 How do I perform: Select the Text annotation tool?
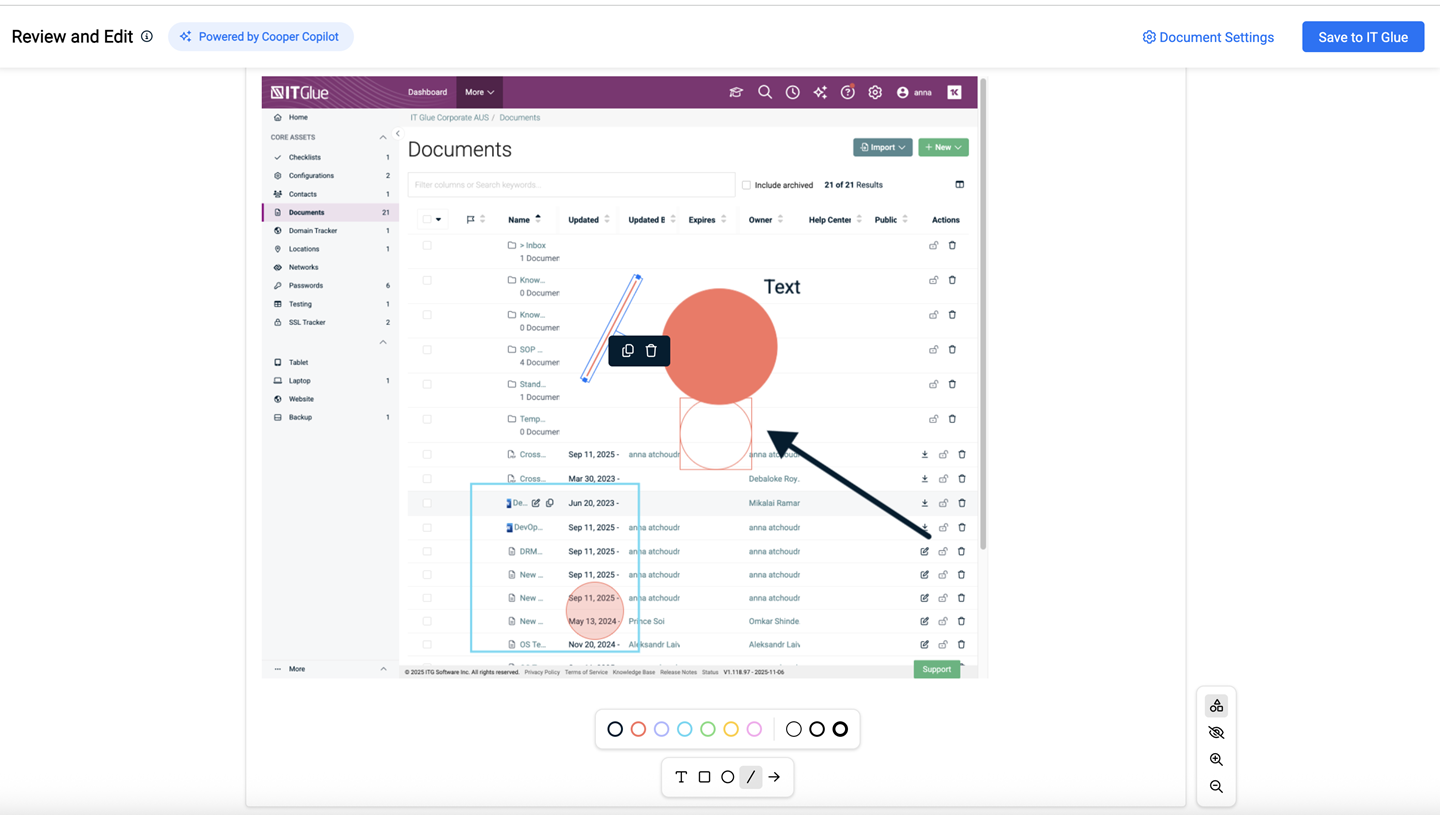pyautogui.click(x=681, y=777)
